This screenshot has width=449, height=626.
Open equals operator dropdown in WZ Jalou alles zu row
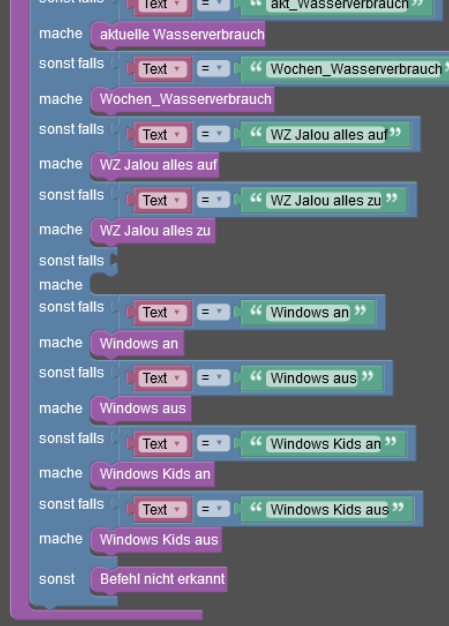(213, 200)
